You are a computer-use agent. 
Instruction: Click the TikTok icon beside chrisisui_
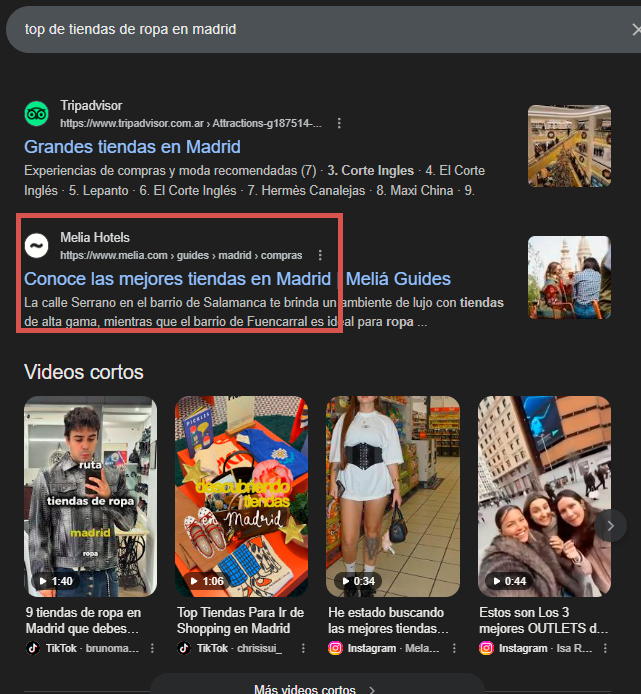tap(184, 648)
